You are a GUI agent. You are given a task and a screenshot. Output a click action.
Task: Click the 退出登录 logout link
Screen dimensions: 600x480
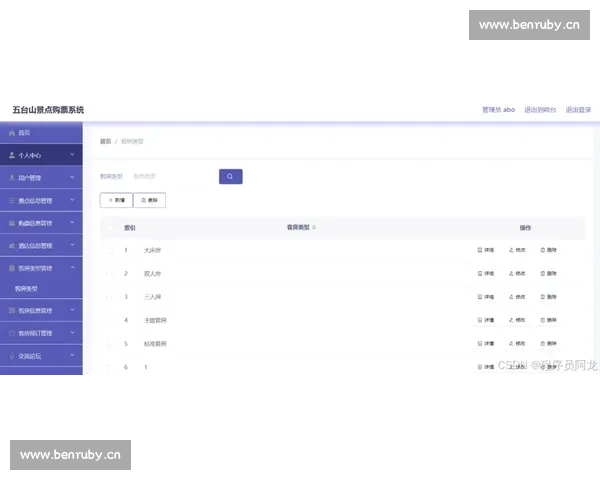click(x=578, y=110)
